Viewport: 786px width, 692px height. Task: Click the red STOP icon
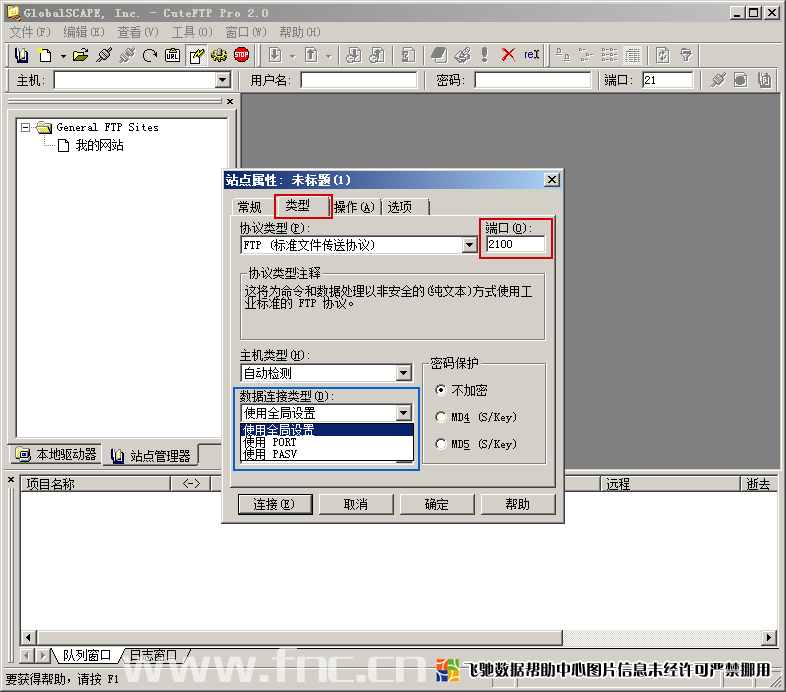pyautogui.click(x=242, y=55)
